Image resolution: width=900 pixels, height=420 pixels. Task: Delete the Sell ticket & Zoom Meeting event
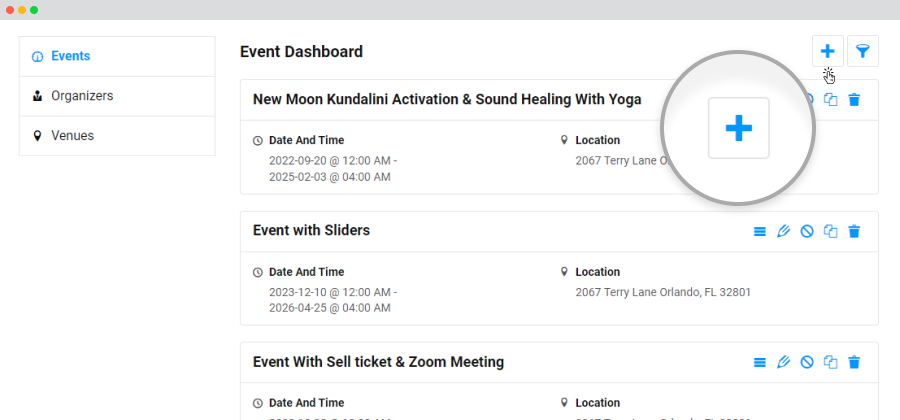point(854,362)
